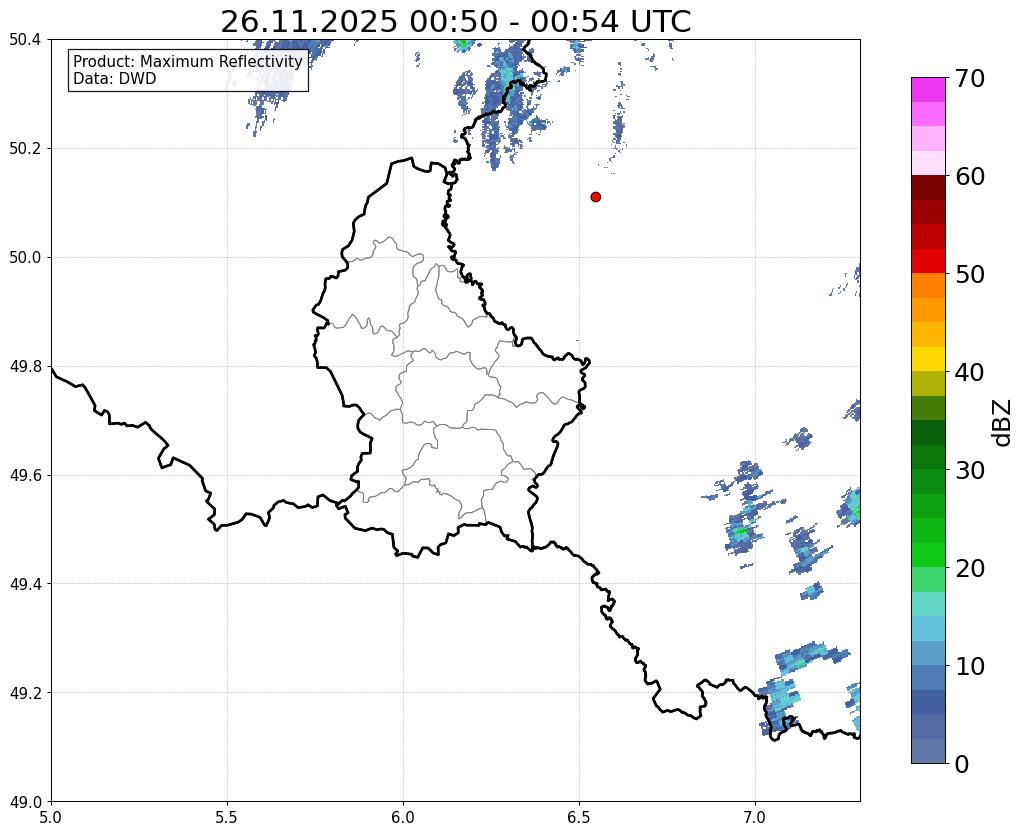This screenshot has height=834, width=1023.
Task: Click the colorbar tick label 40
Action: 970,373
